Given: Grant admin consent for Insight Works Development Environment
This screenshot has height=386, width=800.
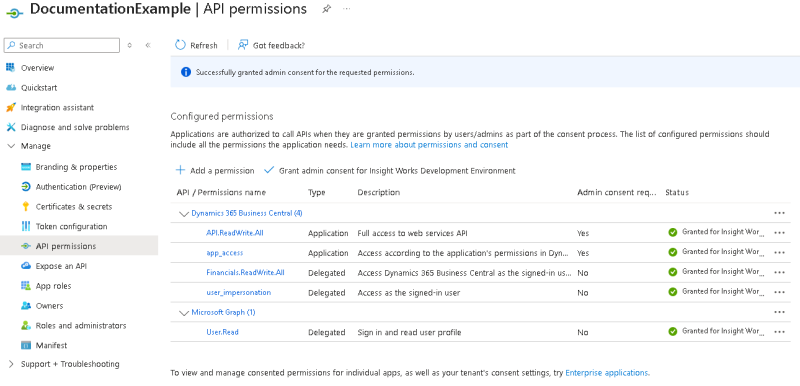Looking at the screenshot, I should pyautogui.click(x=390, y=170).
